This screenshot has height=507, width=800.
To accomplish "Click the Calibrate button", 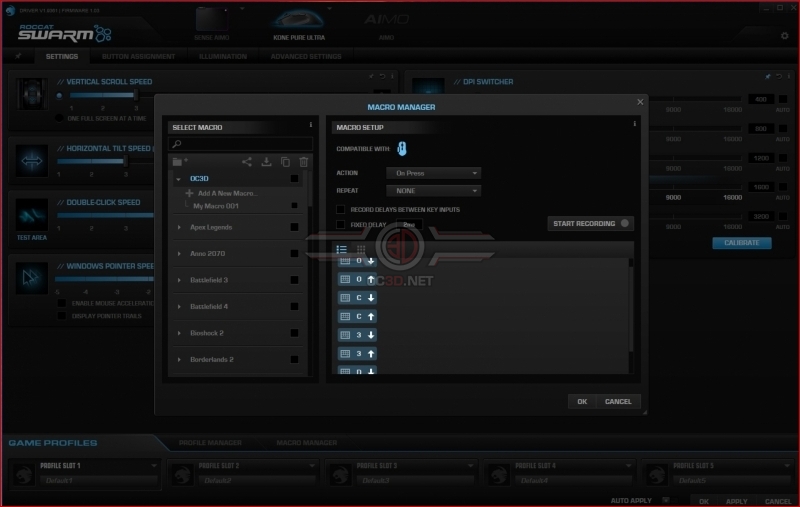I will (742, 243).
